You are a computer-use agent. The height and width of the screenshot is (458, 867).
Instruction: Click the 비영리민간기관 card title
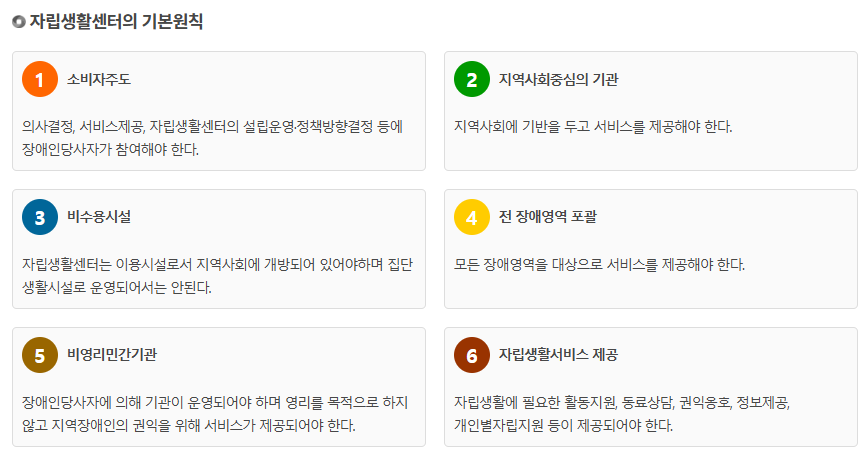point(112,354)
